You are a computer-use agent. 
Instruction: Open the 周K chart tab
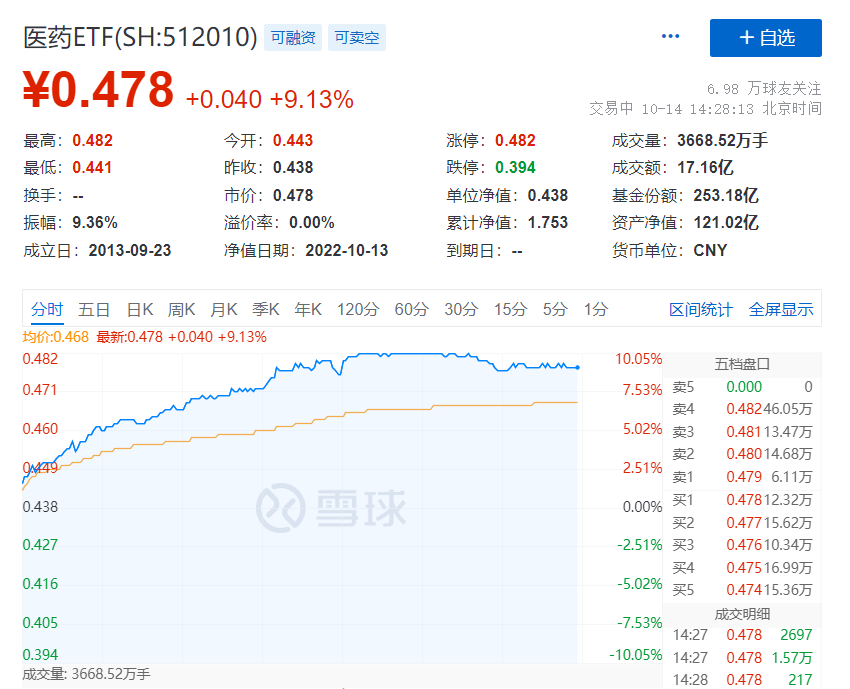[x=181, y=310]
